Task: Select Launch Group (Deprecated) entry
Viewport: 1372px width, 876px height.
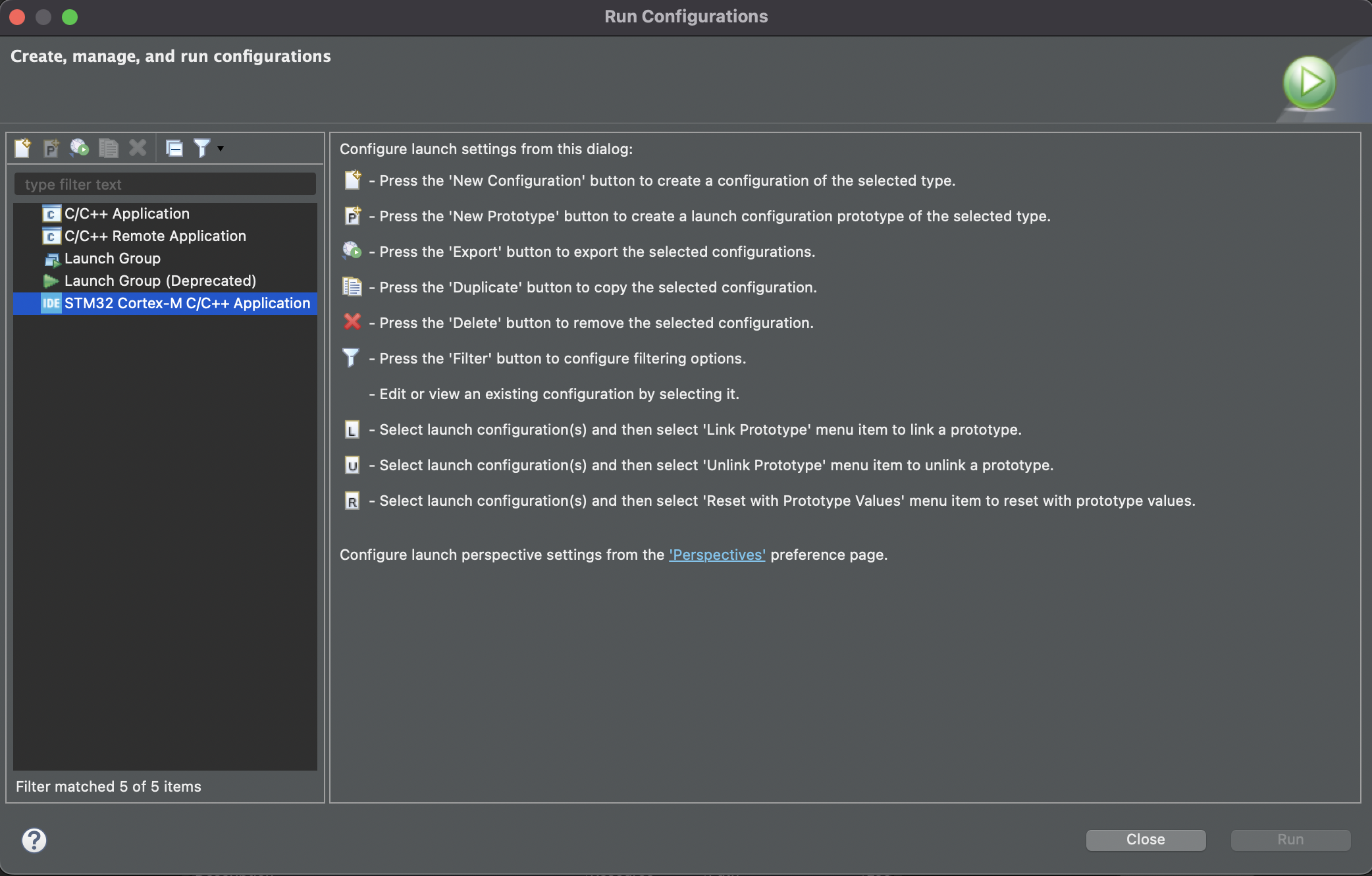Action: [x=165, y=281]
